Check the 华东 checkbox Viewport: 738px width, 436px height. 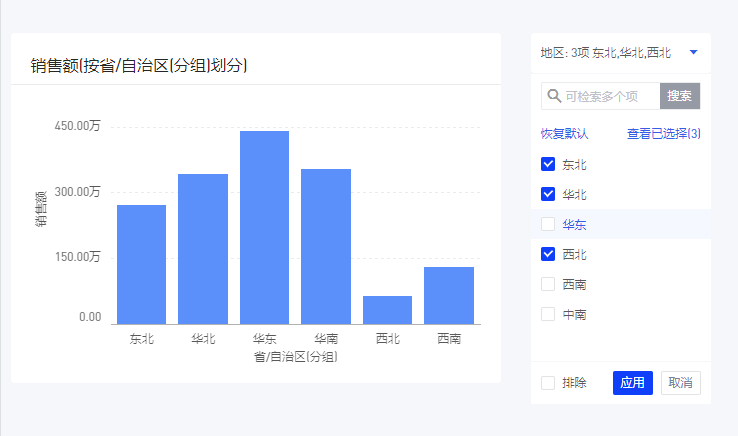(x=547, y=224)
